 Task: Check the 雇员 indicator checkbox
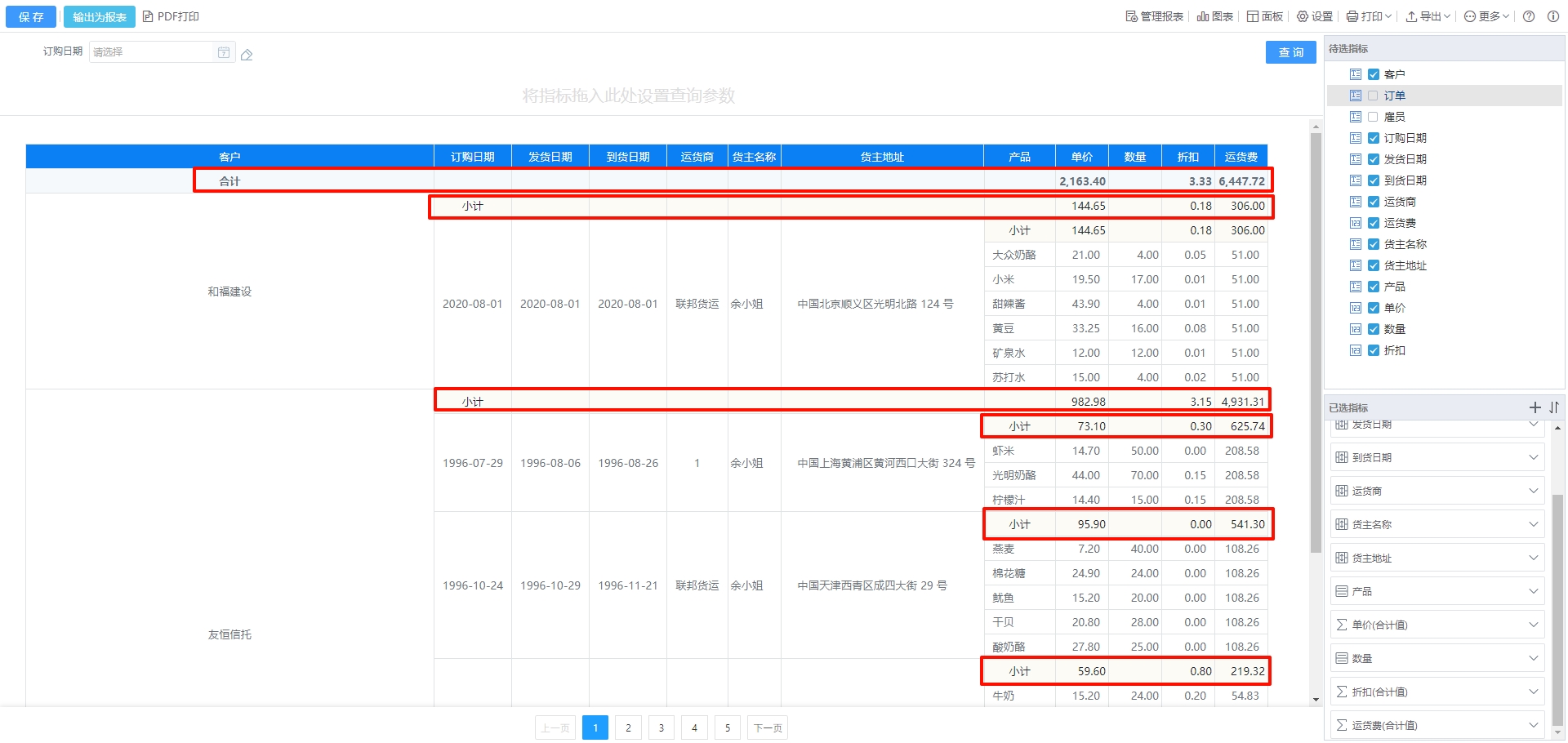point(1373,117)
